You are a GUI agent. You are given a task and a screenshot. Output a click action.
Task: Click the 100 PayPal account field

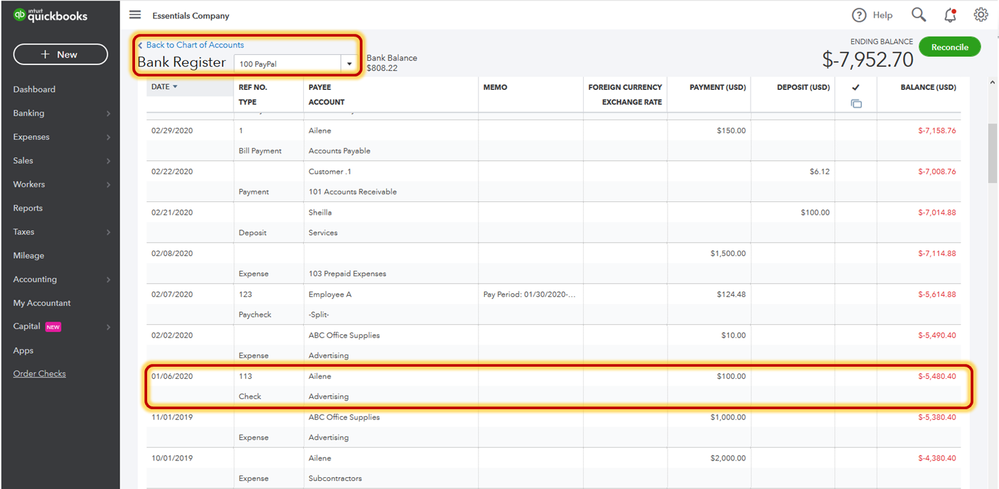click(x=288, y=64)
